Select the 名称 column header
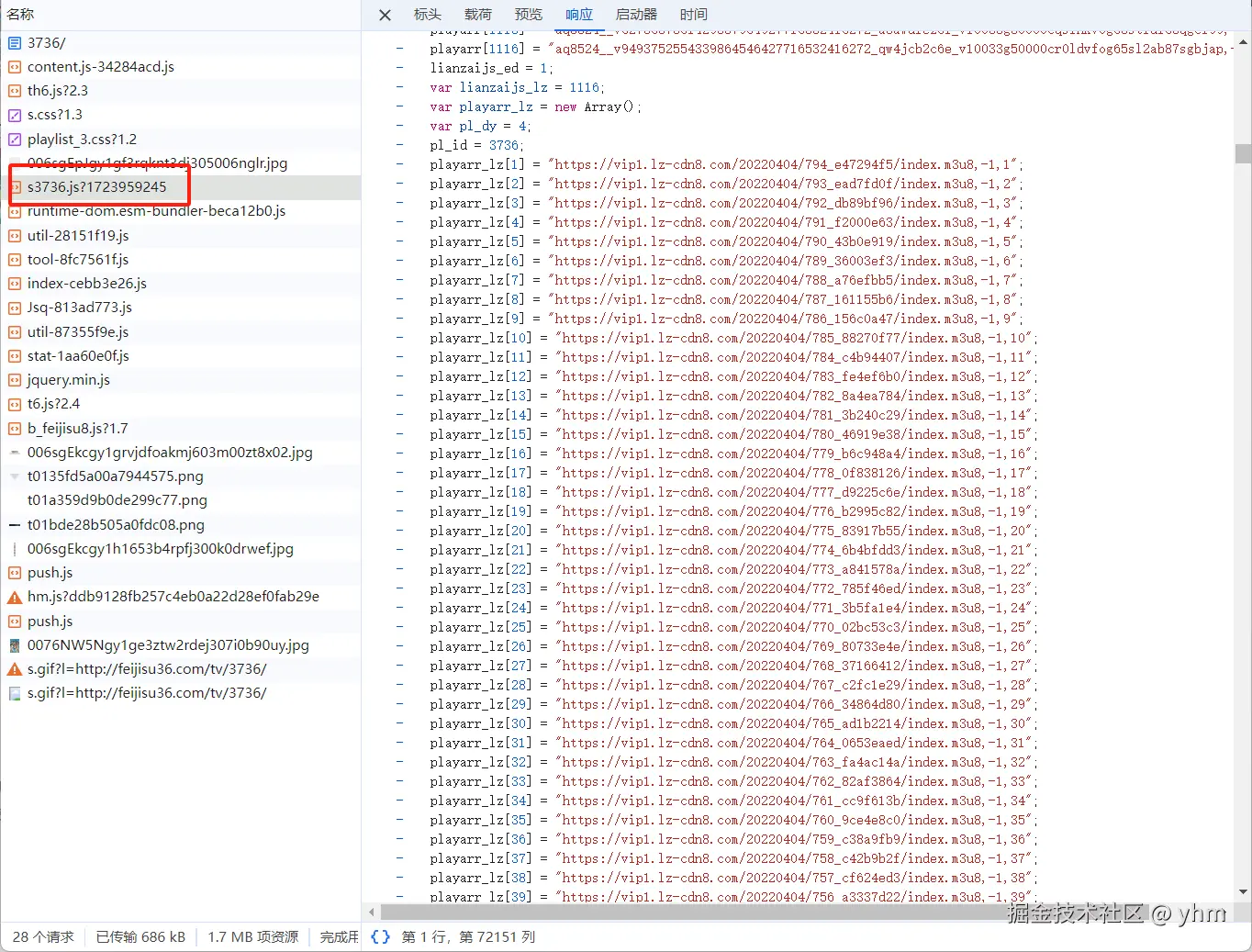Screen dimensions: 1252x952 pyautogui.click(x=20, y=14)
